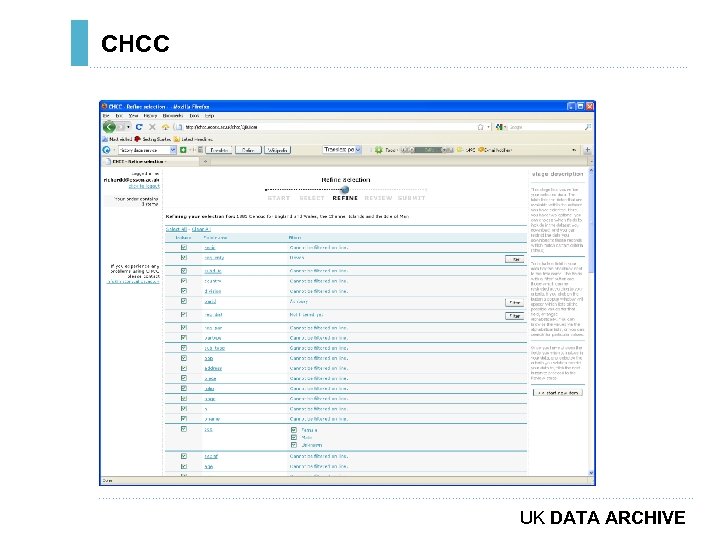Viewport: 720px width, 540px height.
Task: Click the Stop loading X icon
Action: tap(152, 127)
